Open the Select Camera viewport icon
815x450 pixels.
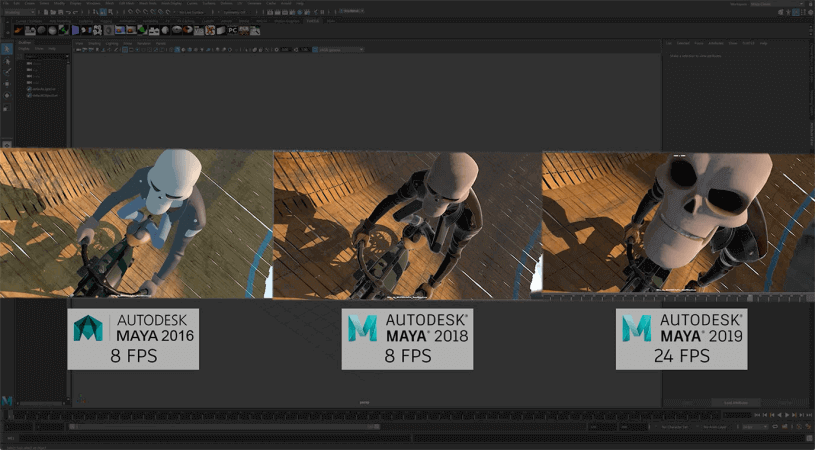click(78, 50)
